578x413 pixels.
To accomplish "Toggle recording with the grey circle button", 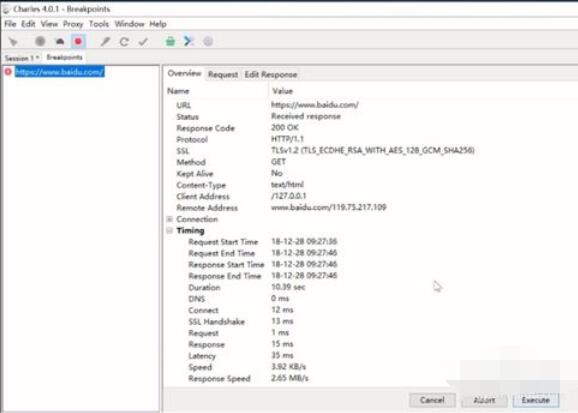I will [x=40, y=41].
